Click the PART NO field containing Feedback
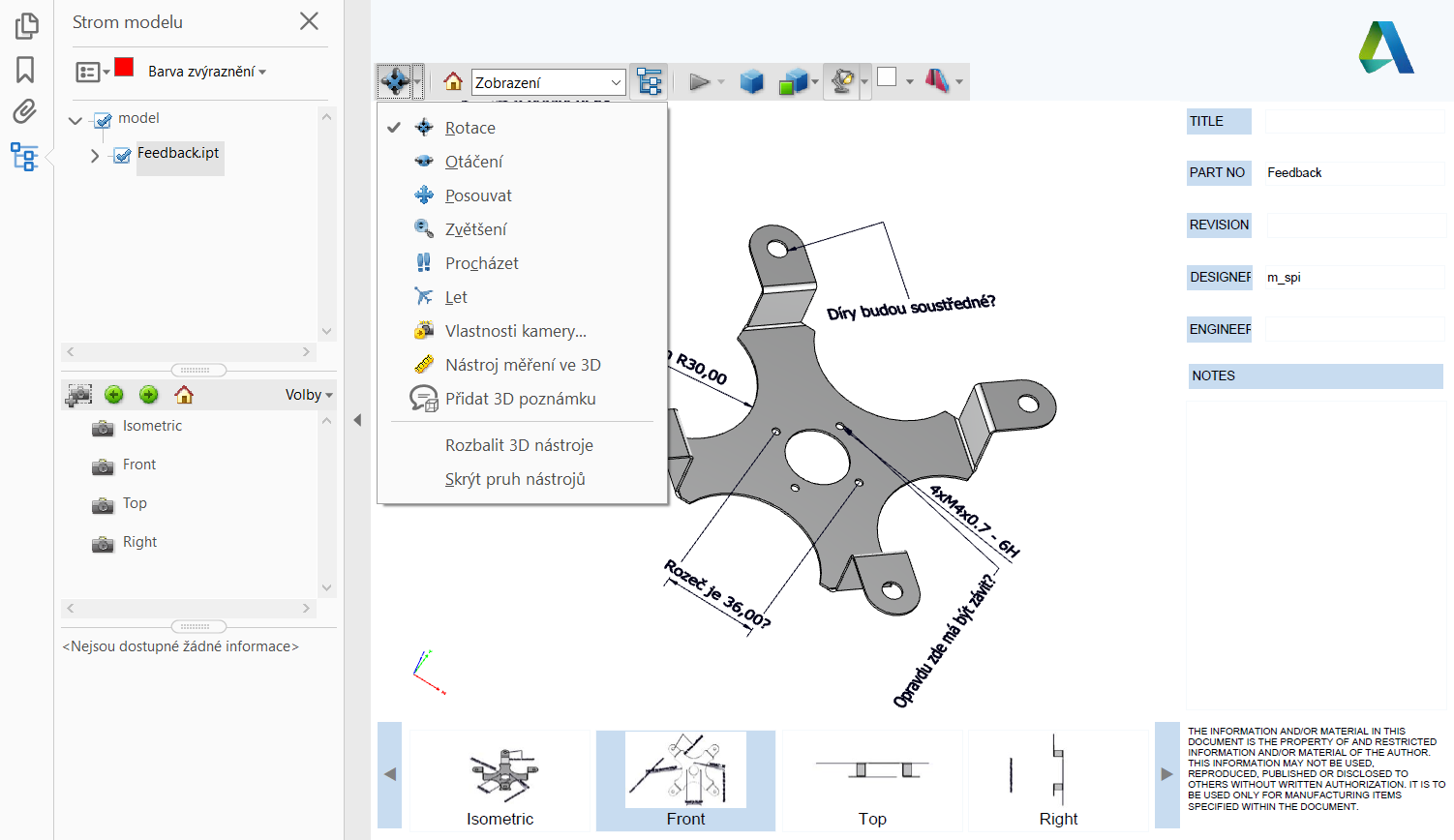Image resolution: width=1454 pixels, height=840 pixels. [1354, 173]
